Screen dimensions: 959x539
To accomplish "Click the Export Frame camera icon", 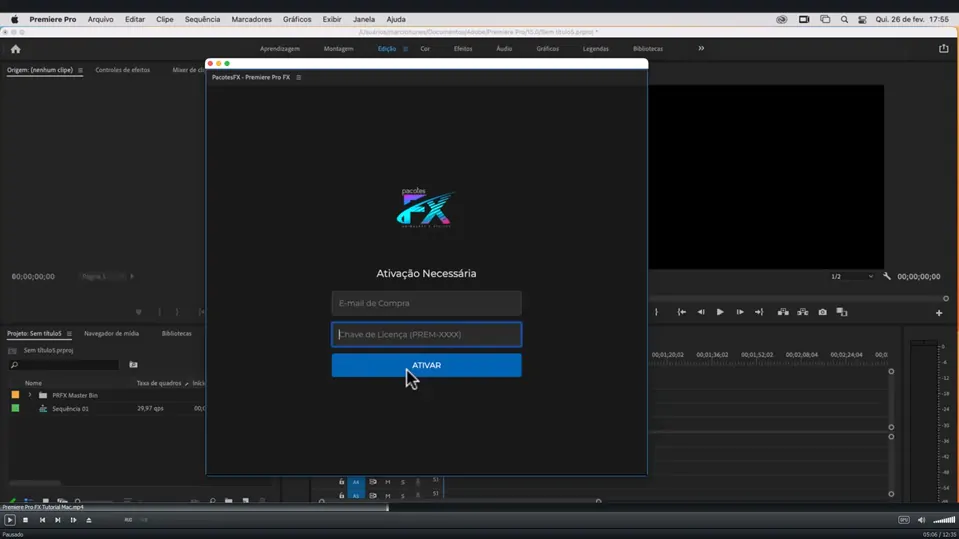I will point(822,312).
